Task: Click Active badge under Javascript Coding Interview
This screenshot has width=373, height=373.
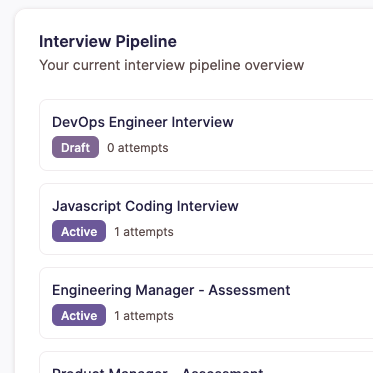Action: [79, 231]
